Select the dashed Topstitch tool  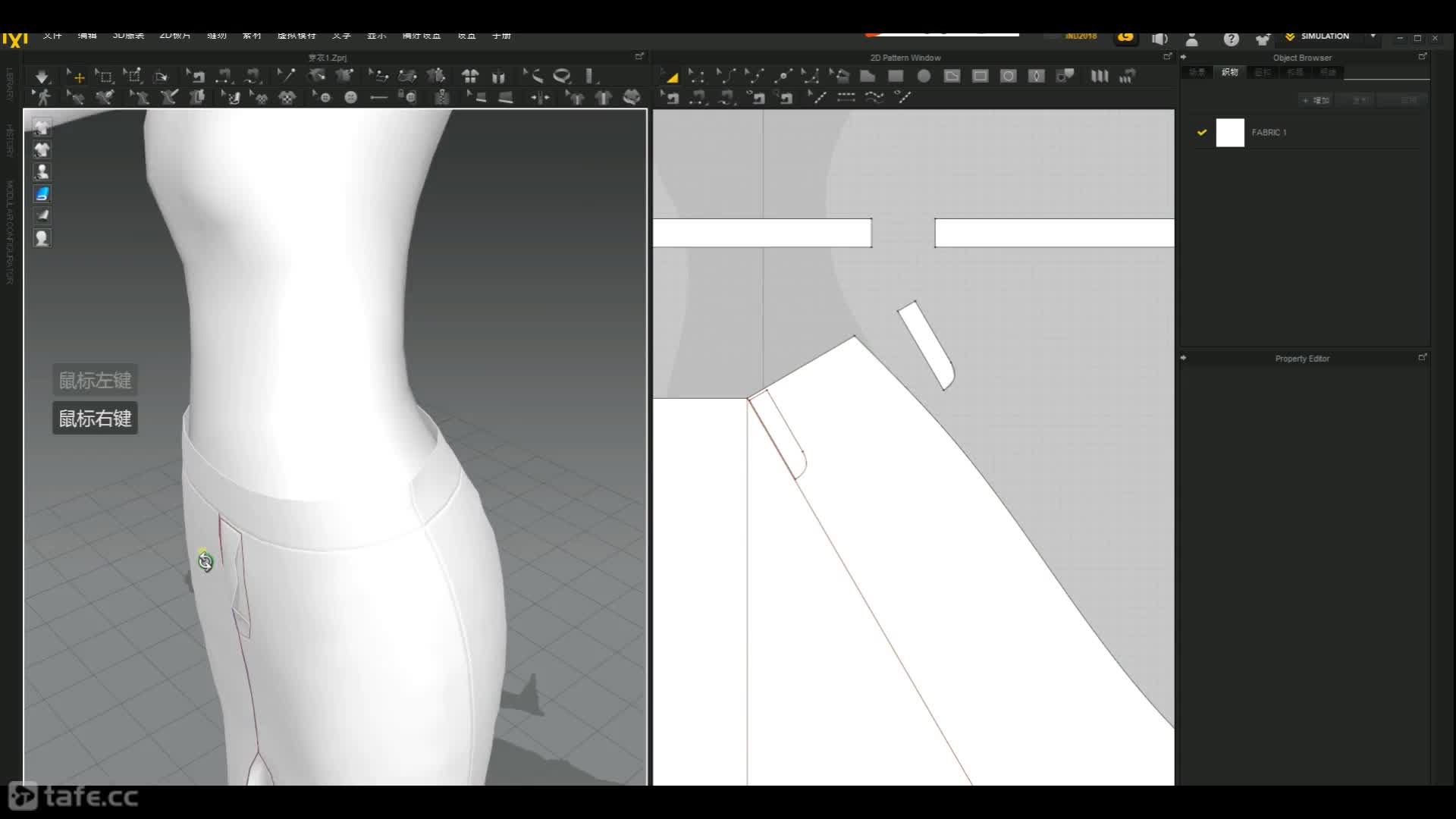click(846, 97)
